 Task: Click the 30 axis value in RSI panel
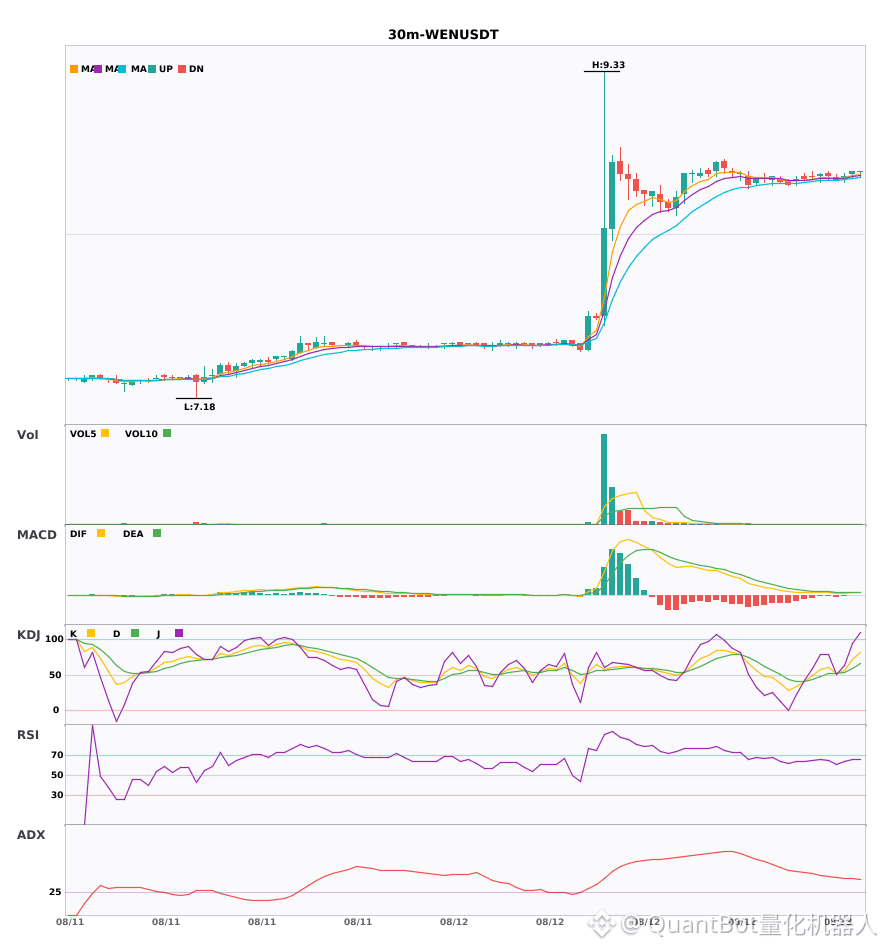pyautogui.click(x=57, y=795)
